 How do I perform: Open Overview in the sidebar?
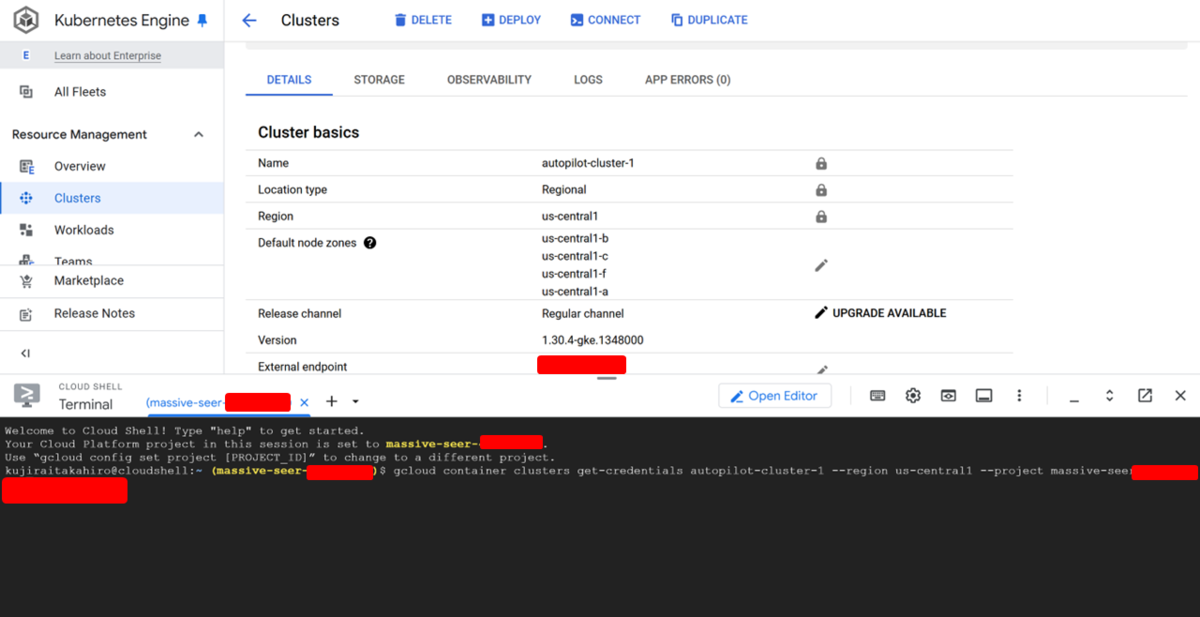click(x=80, y=166)
